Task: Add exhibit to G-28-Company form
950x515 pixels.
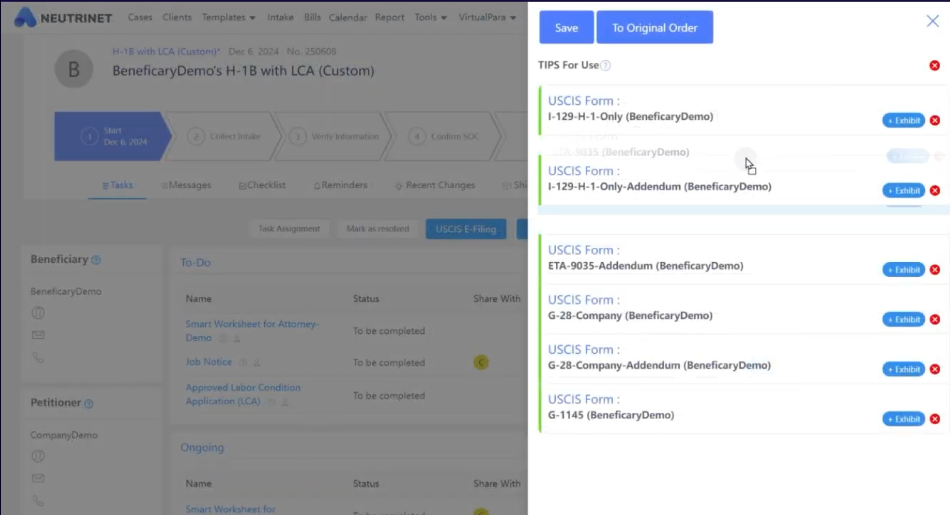Action: pos(903,320)
